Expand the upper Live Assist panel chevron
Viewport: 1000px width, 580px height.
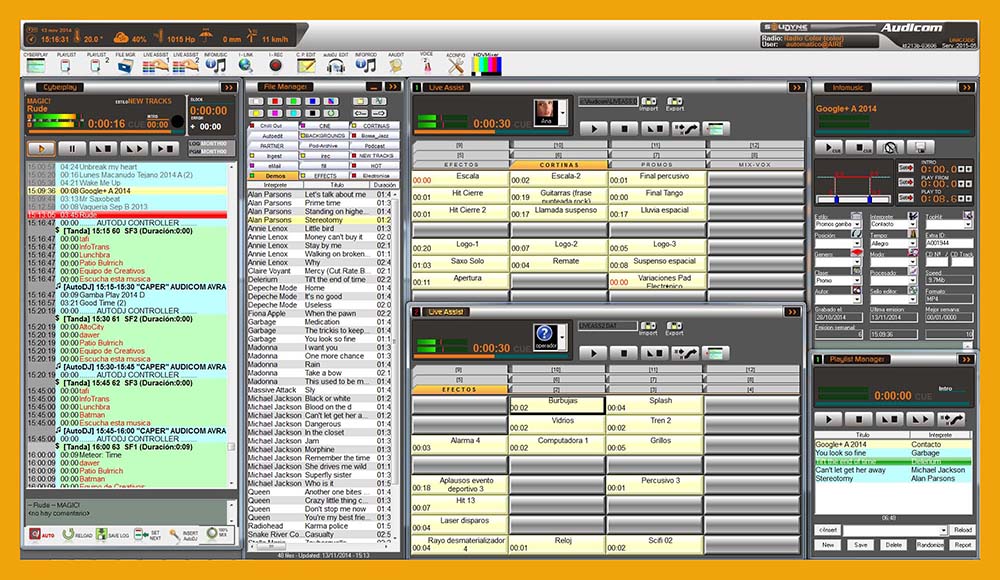(796, 87)
